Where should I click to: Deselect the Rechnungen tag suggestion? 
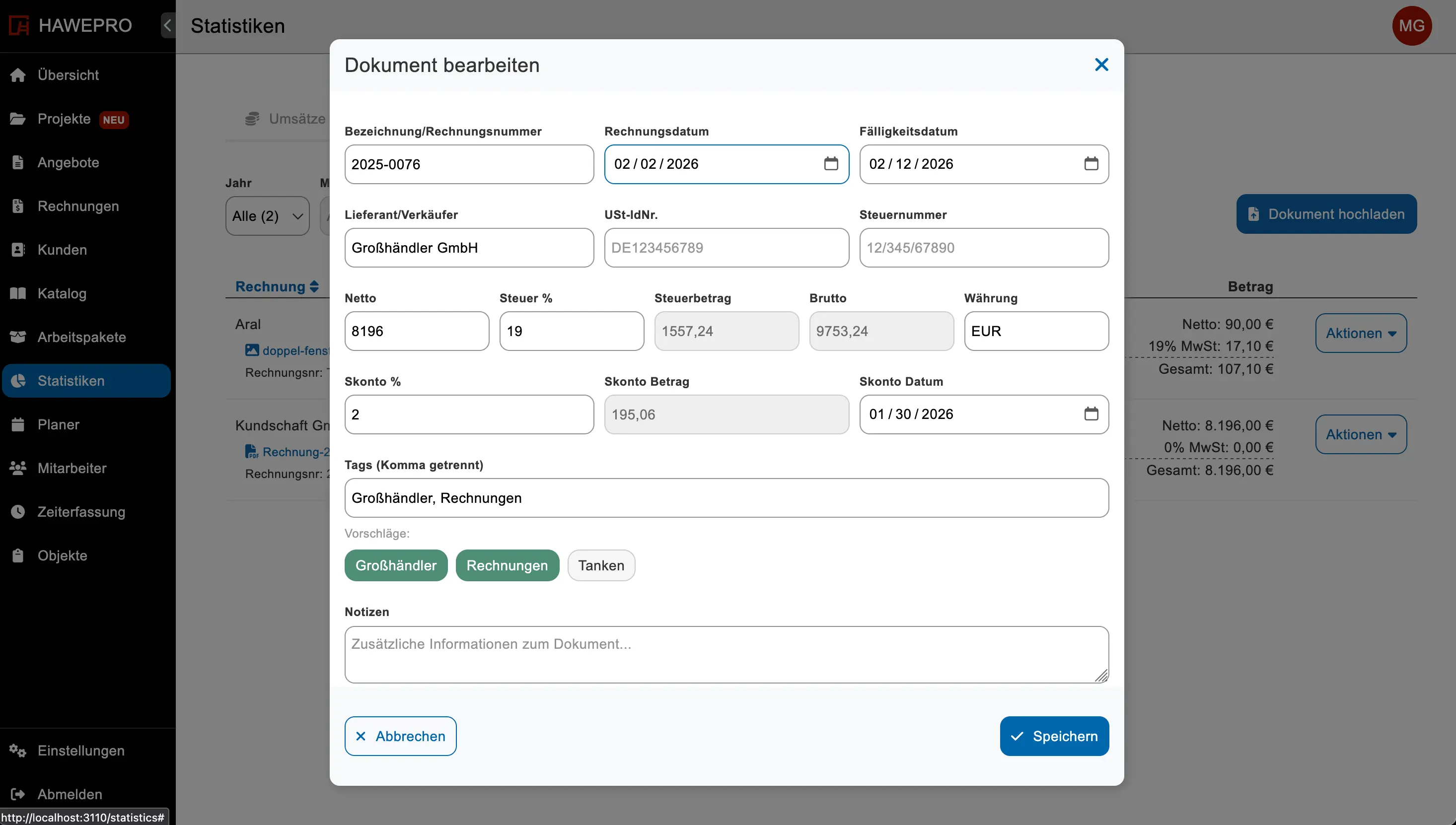(507, 565)
